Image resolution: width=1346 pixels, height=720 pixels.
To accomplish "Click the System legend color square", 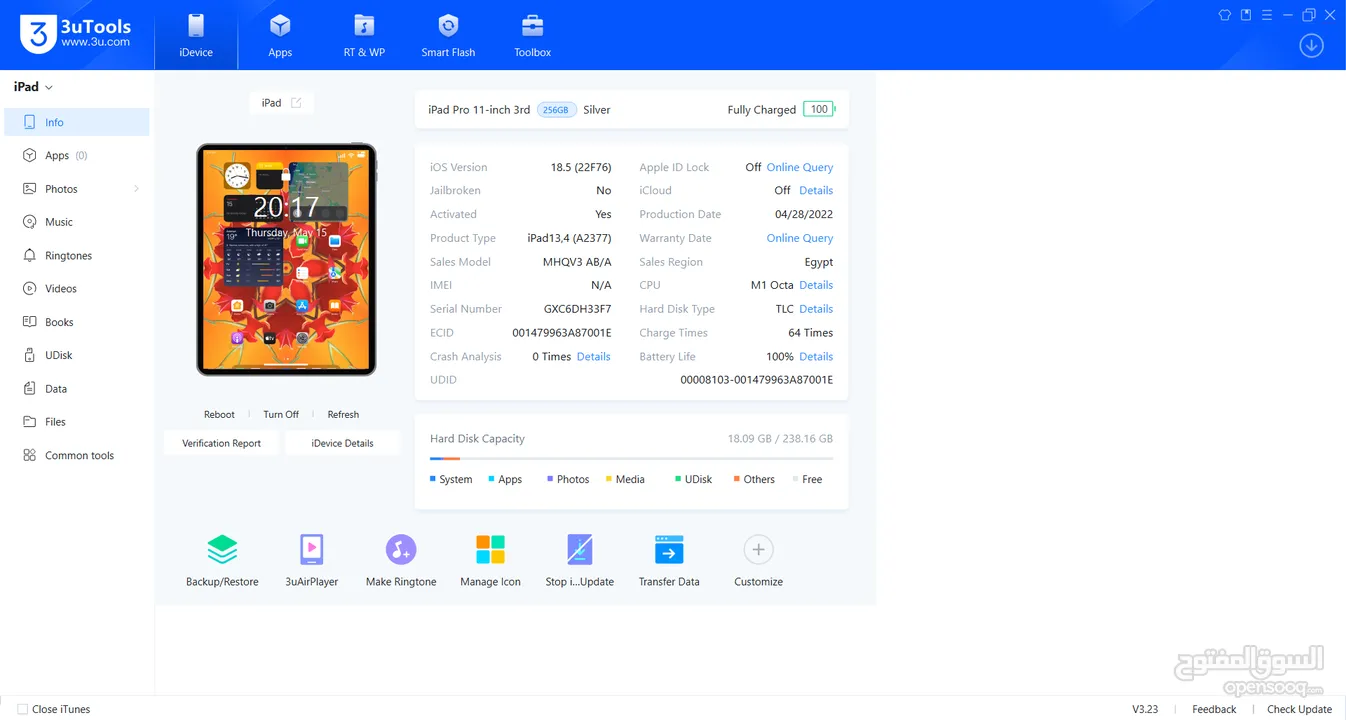I will 433,479.
